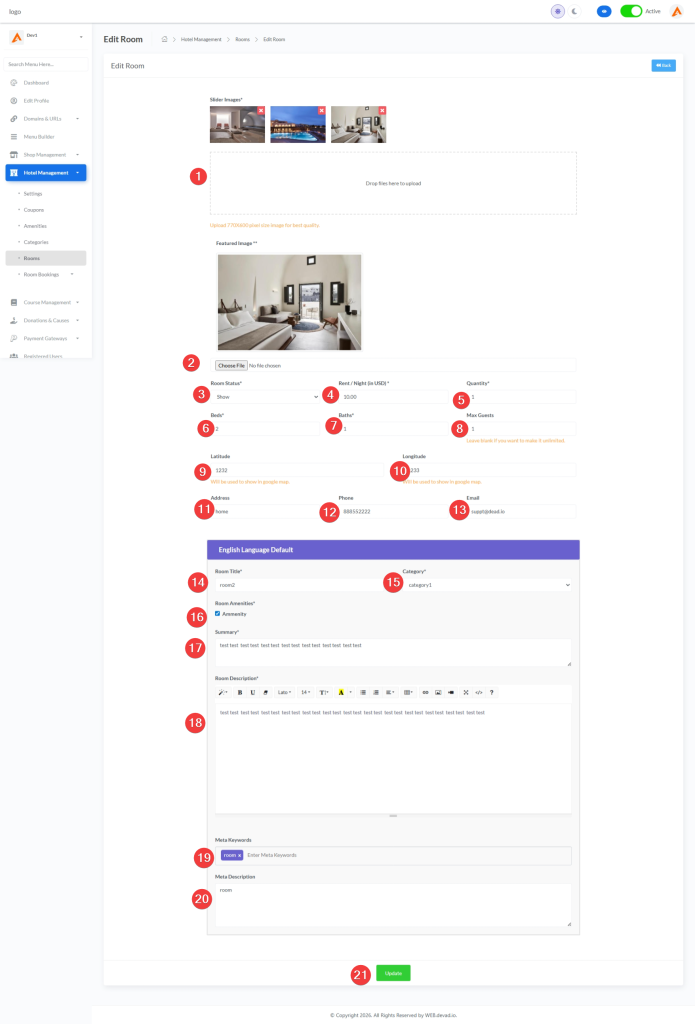Click the green Update button
This screenshot has height=1024, width=695.
point(393,973)
